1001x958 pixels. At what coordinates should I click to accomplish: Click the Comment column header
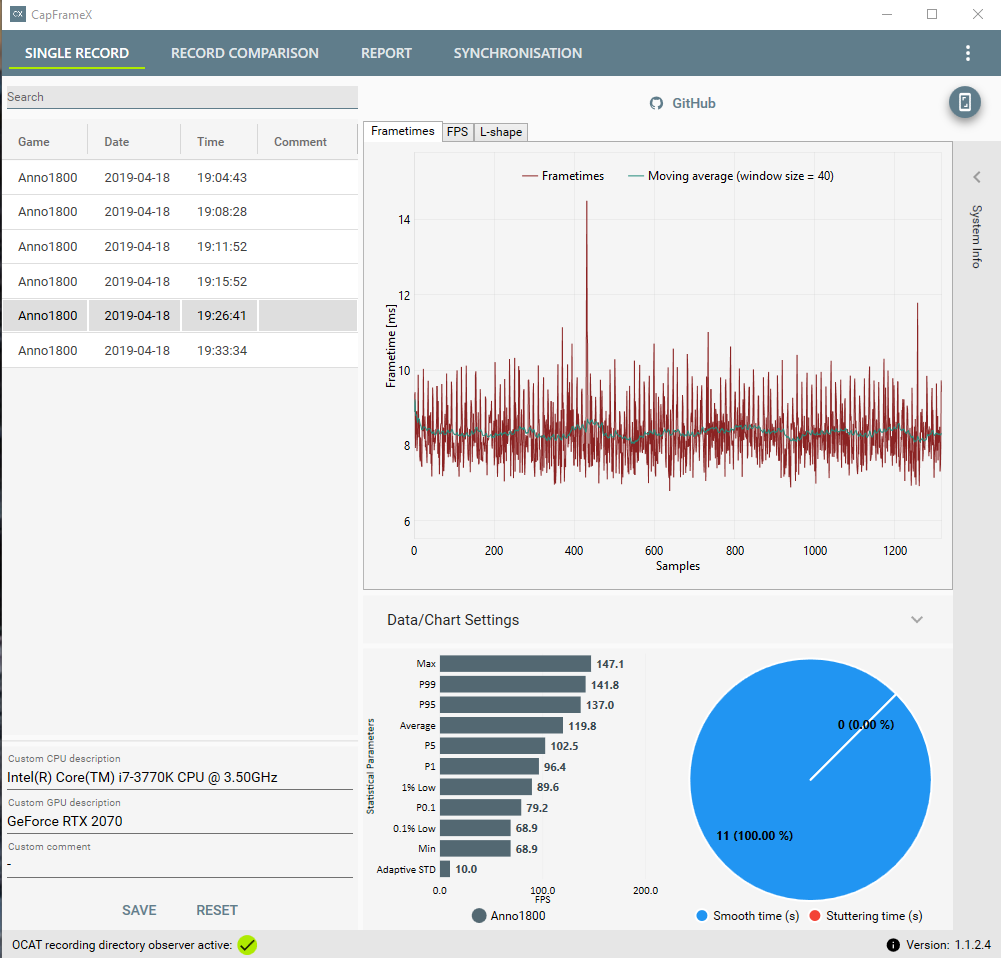(x=300, y=142)
